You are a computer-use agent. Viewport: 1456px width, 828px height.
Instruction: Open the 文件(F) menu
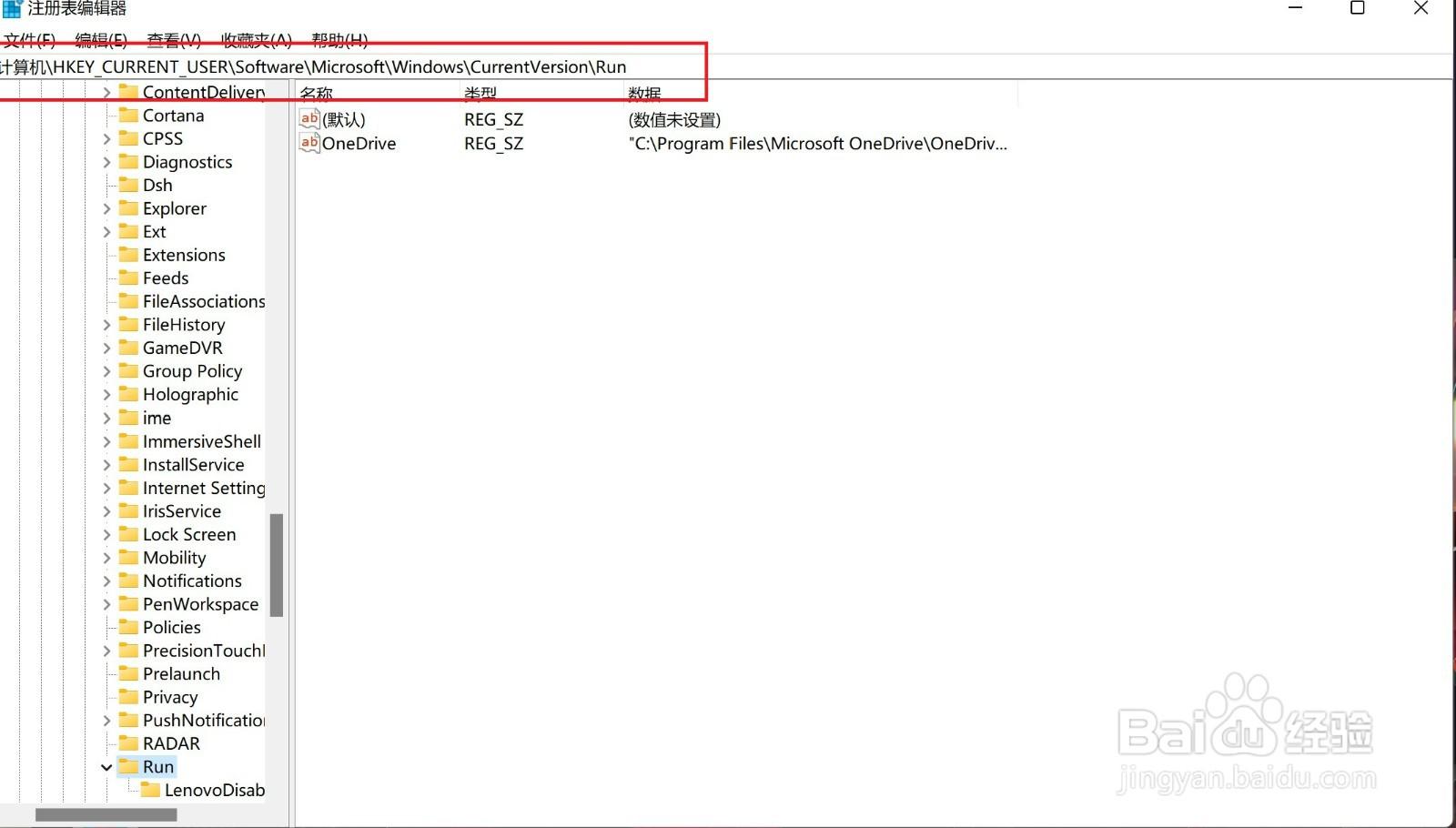click(x=29, y=40)
